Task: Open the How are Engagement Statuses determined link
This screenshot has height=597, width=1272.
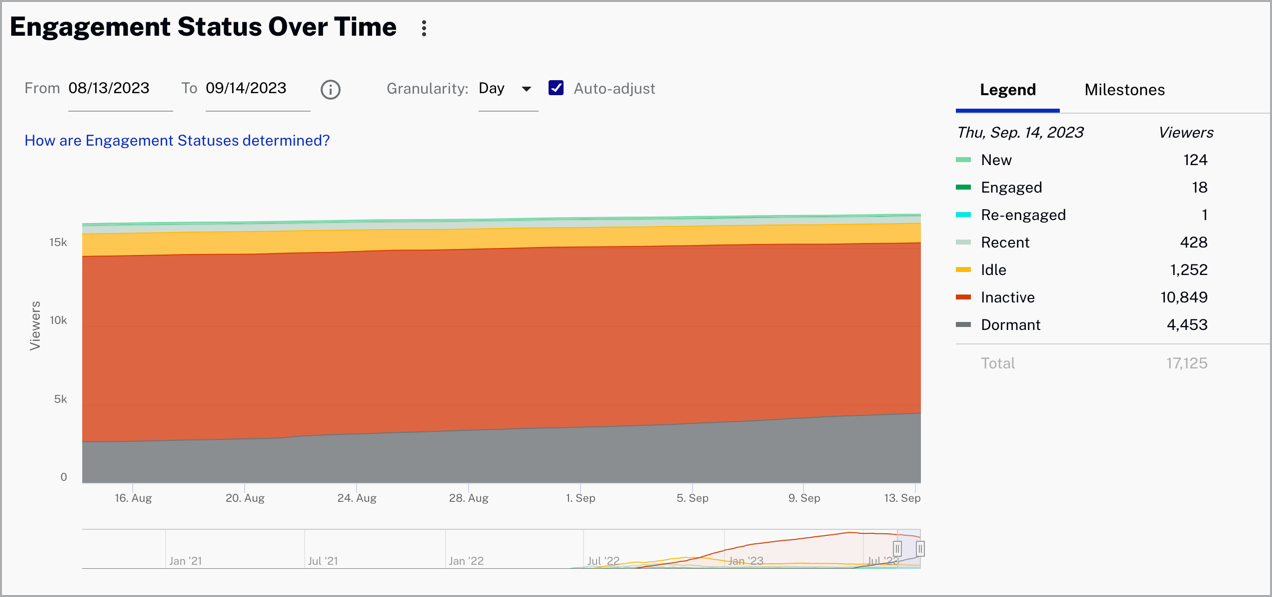Action: pos(177,140)
